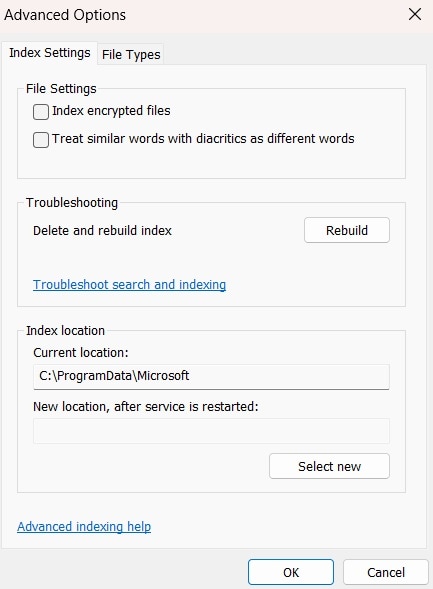Click the Rebuild button
The height and width of the screenshot is (589, 433).
[347, 230]
